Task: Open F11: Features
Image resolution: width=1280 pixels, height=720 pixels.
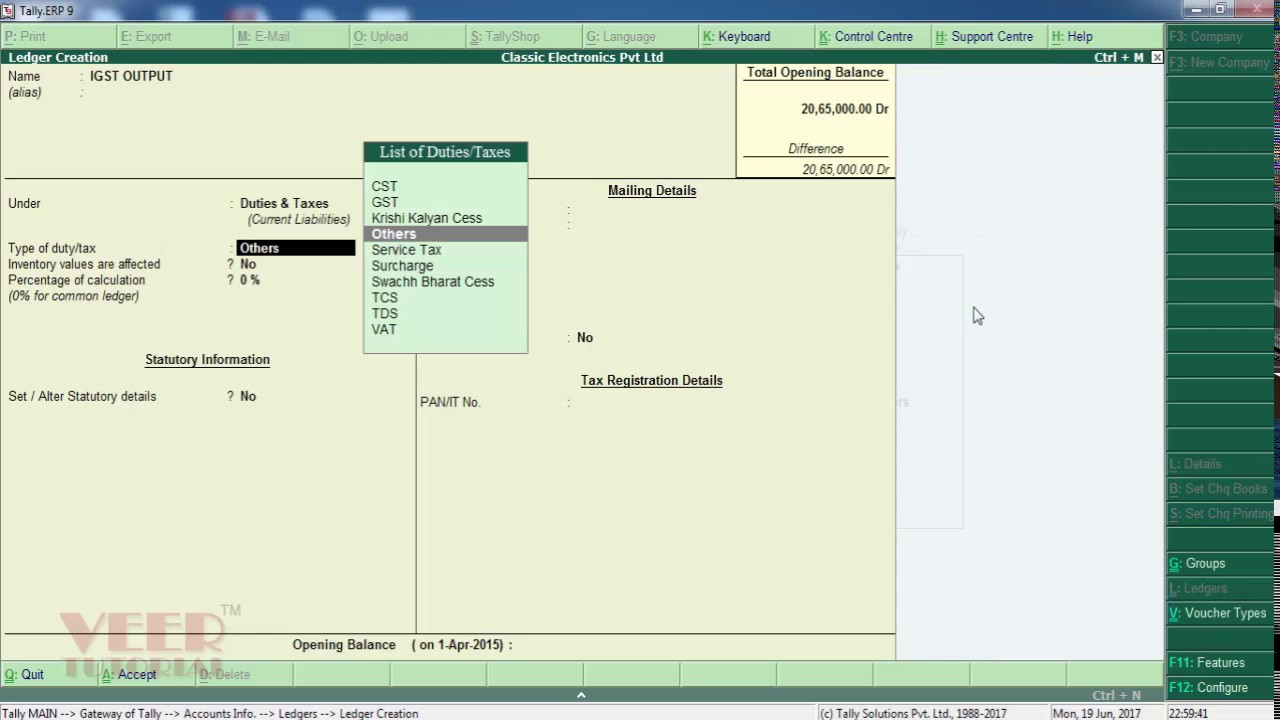Action: (1221, 663)
